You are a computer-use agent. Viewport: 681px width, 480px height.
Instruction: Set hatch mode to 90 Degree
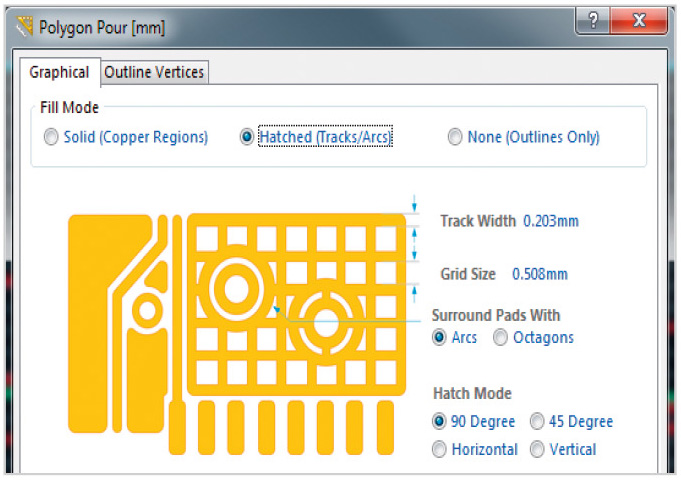[x=440, y=422]
